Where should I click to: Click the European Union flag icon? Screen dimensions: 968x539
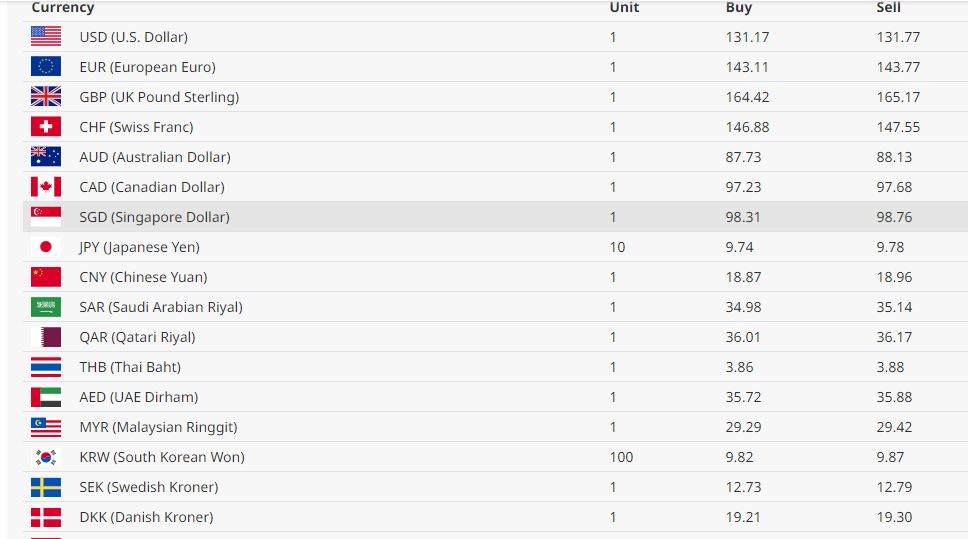(46, 67)
